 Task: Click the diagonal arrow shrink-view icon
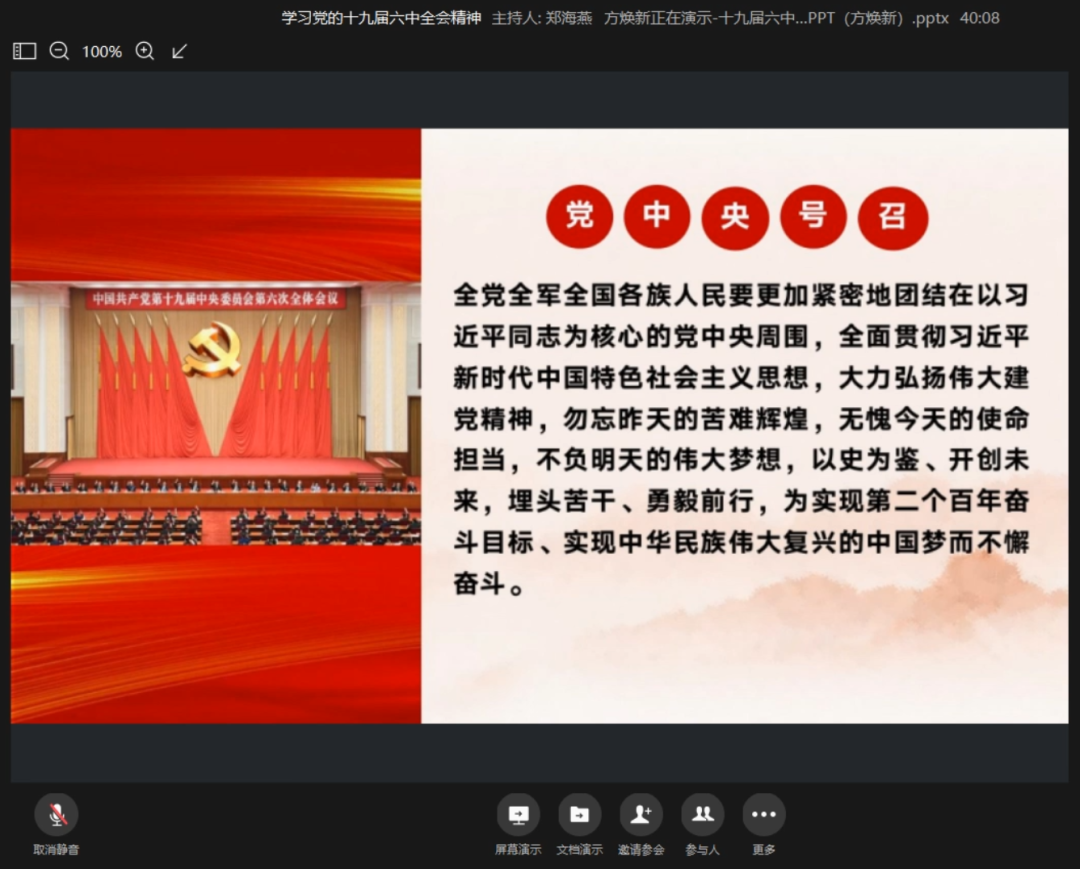click(x=180, y=51)
